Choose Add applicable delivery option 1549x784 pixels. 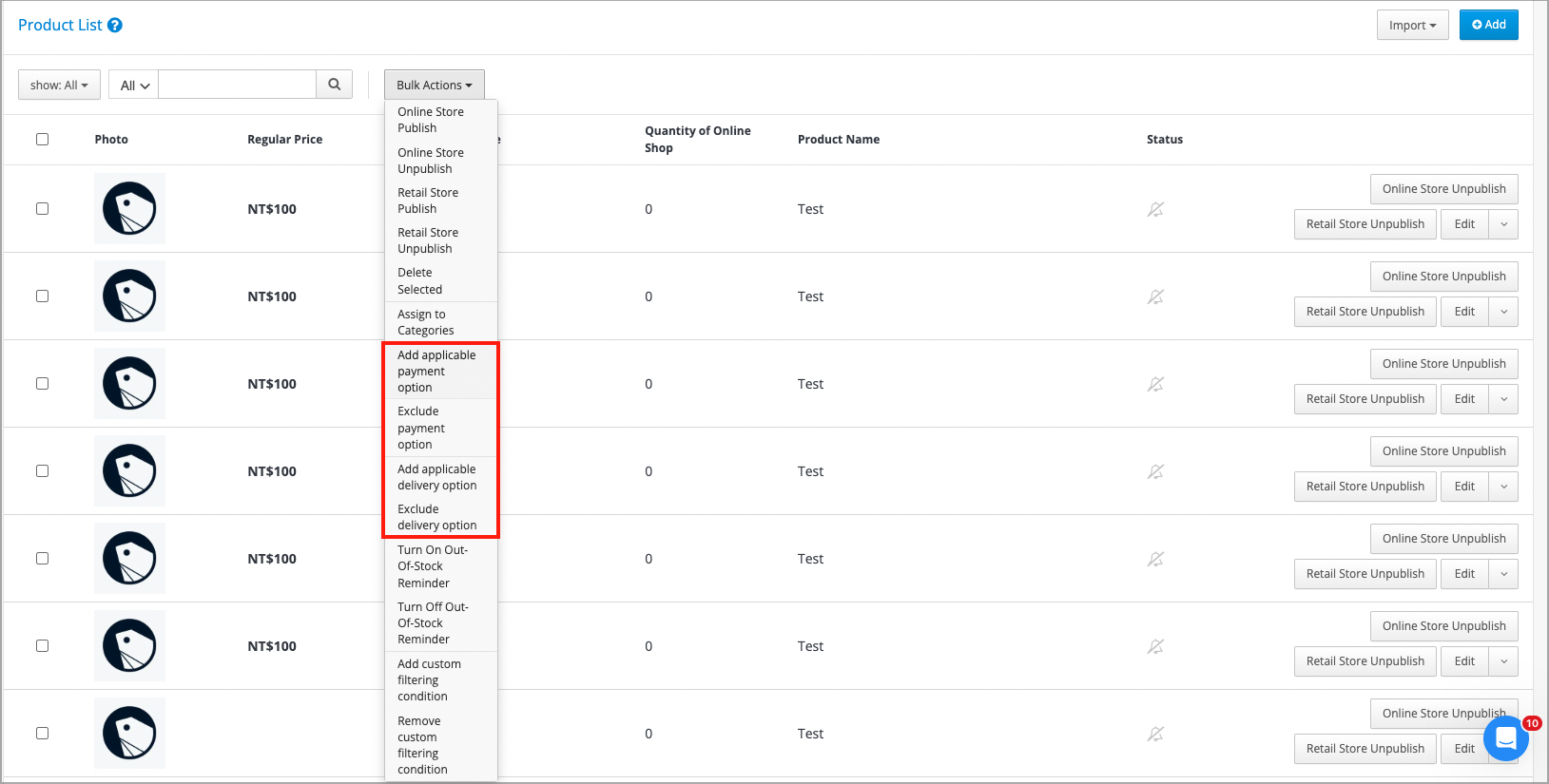coord(441,477)
